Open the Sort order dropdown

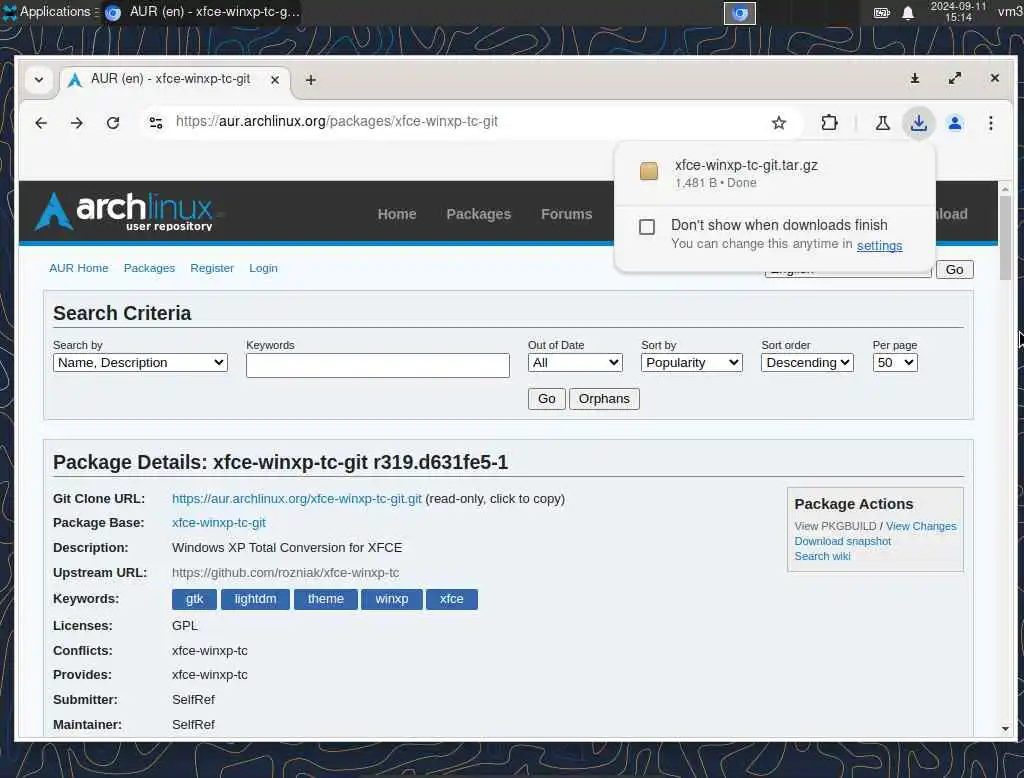807,363
